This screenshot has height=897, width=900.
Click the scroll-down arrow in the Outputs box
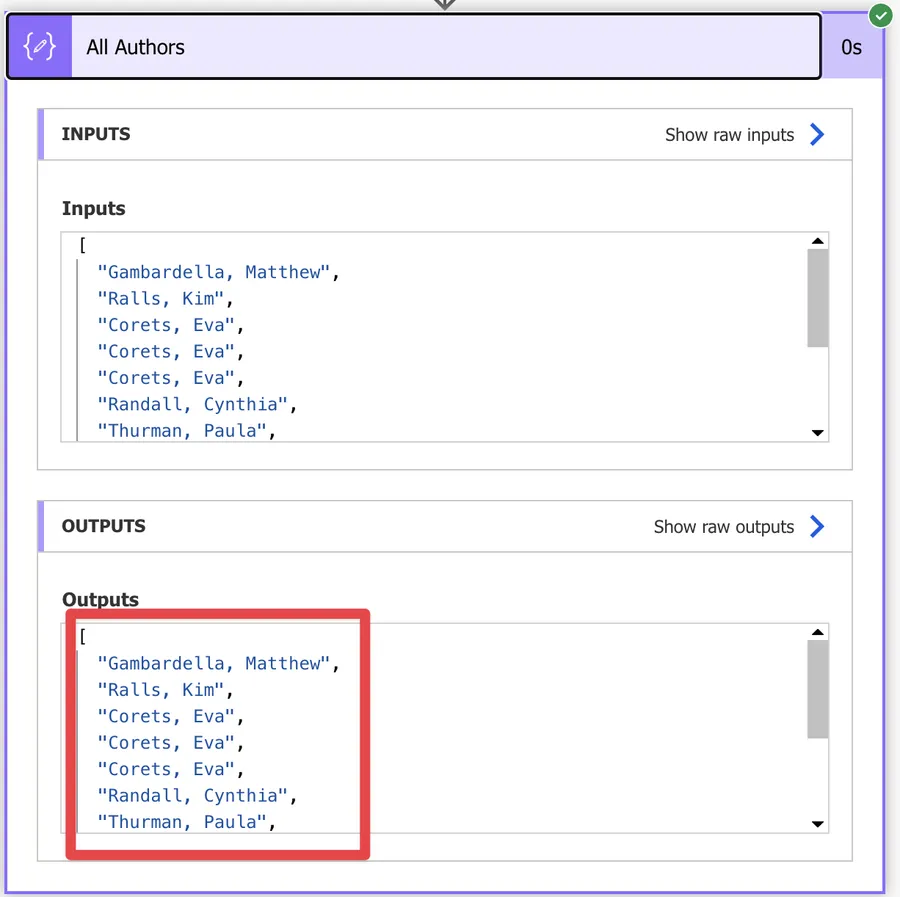818,823
